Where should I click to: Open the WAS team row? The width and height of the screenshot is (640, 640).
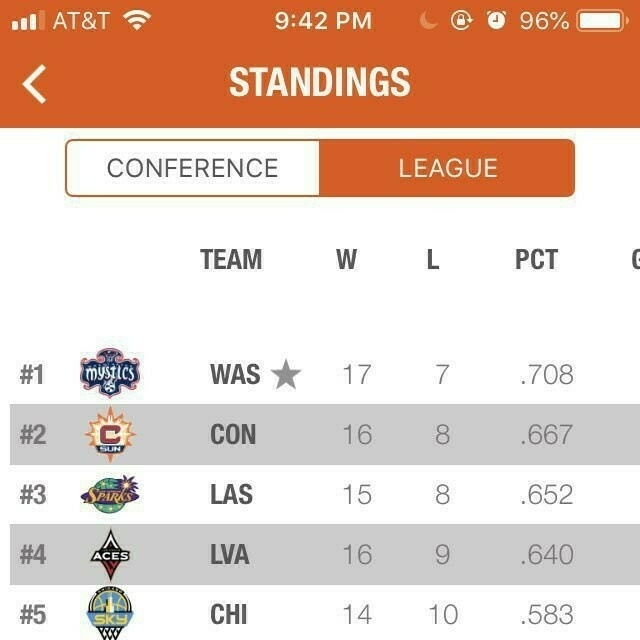click(235, 375)
